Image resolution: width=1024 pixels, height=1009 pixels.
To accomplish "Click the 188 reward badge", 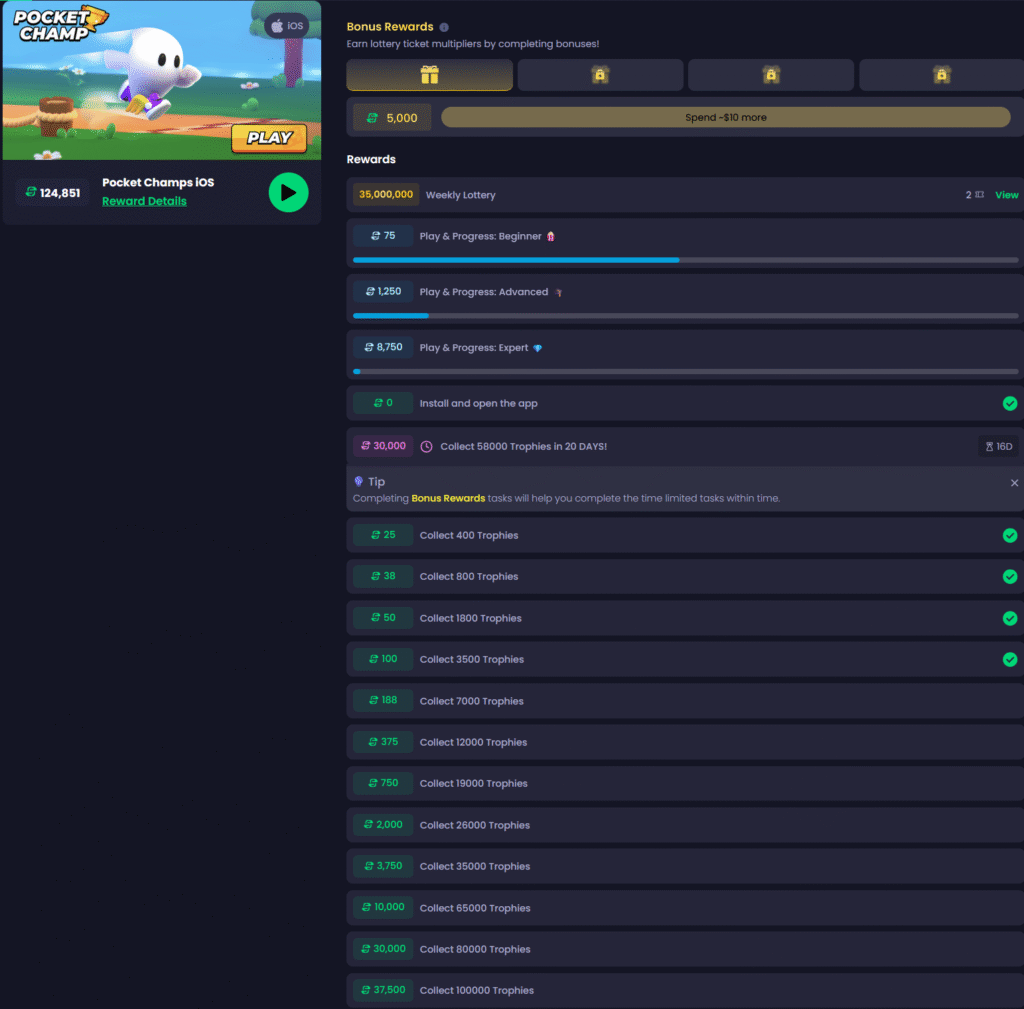I will click(x=383, y=700).
